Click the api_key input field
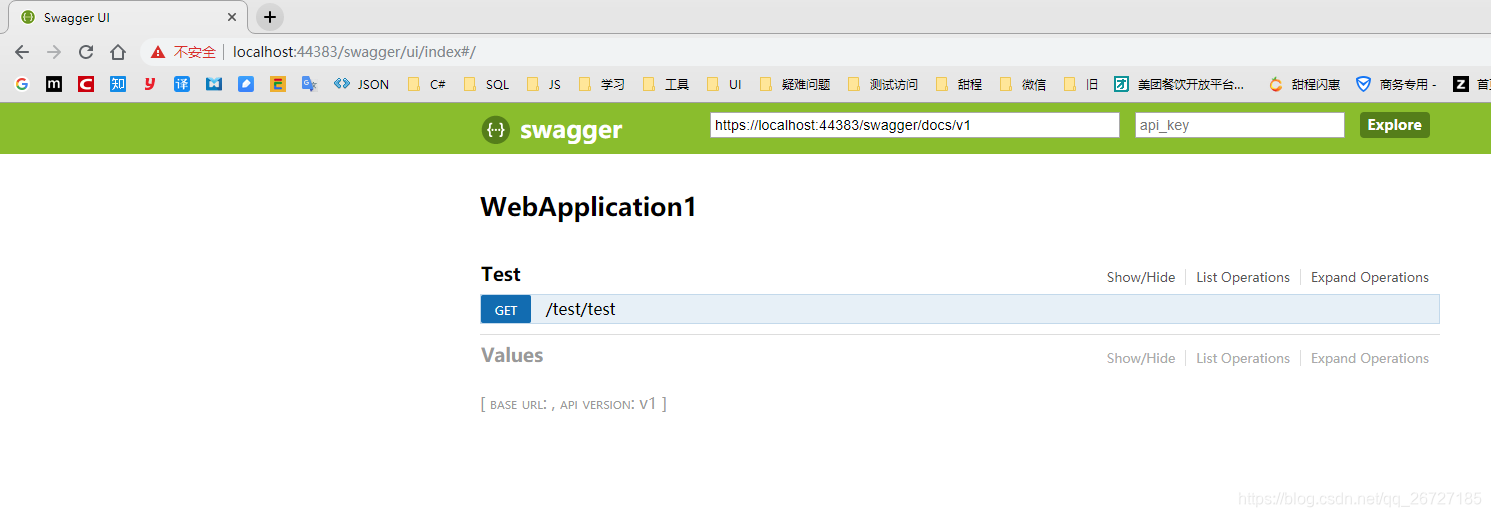The image size is (1491, 517). [x=1240, y=125]
